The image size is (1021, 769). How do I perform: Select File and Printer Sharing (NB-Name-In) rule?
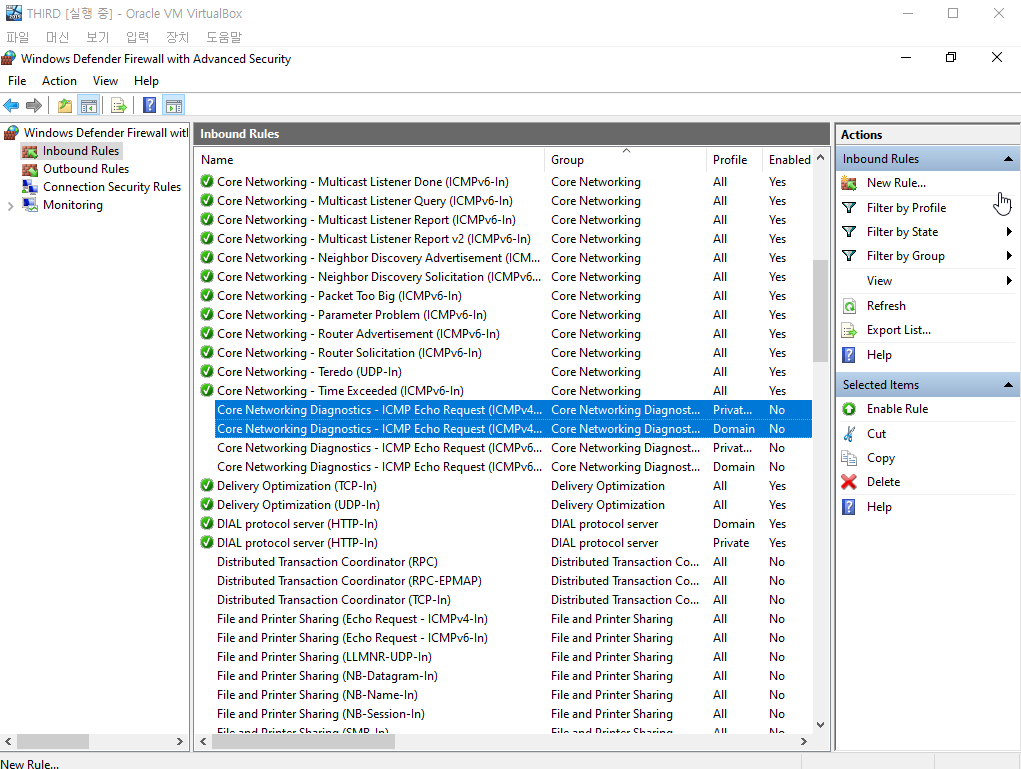[505, 695]
